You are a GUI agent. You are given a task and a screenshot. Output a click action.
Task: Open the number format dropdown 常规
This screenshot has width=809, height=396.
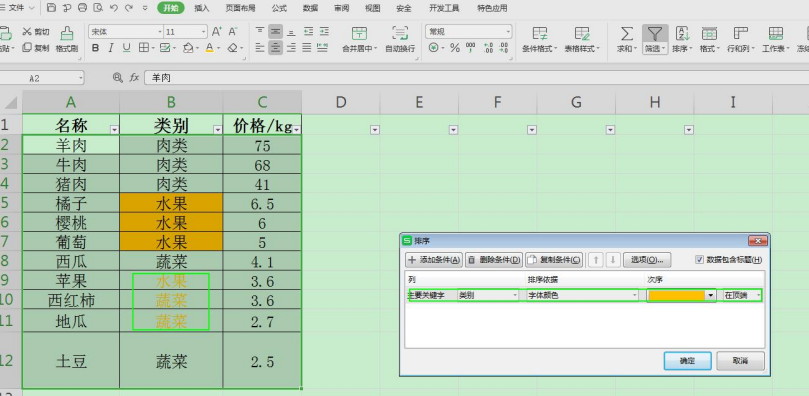point(508,32)
